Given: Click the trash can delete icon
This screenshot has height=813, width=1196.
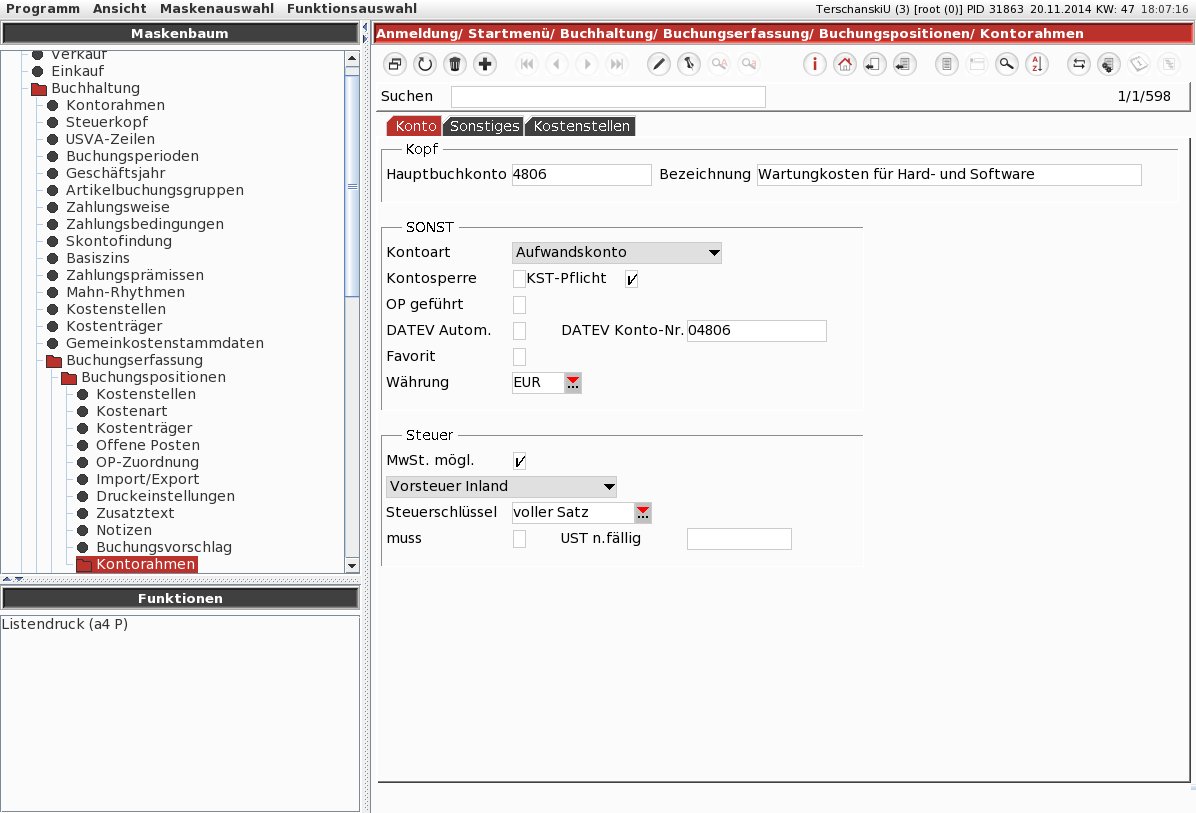Looking at the screenshot, I should coord(455,64).
